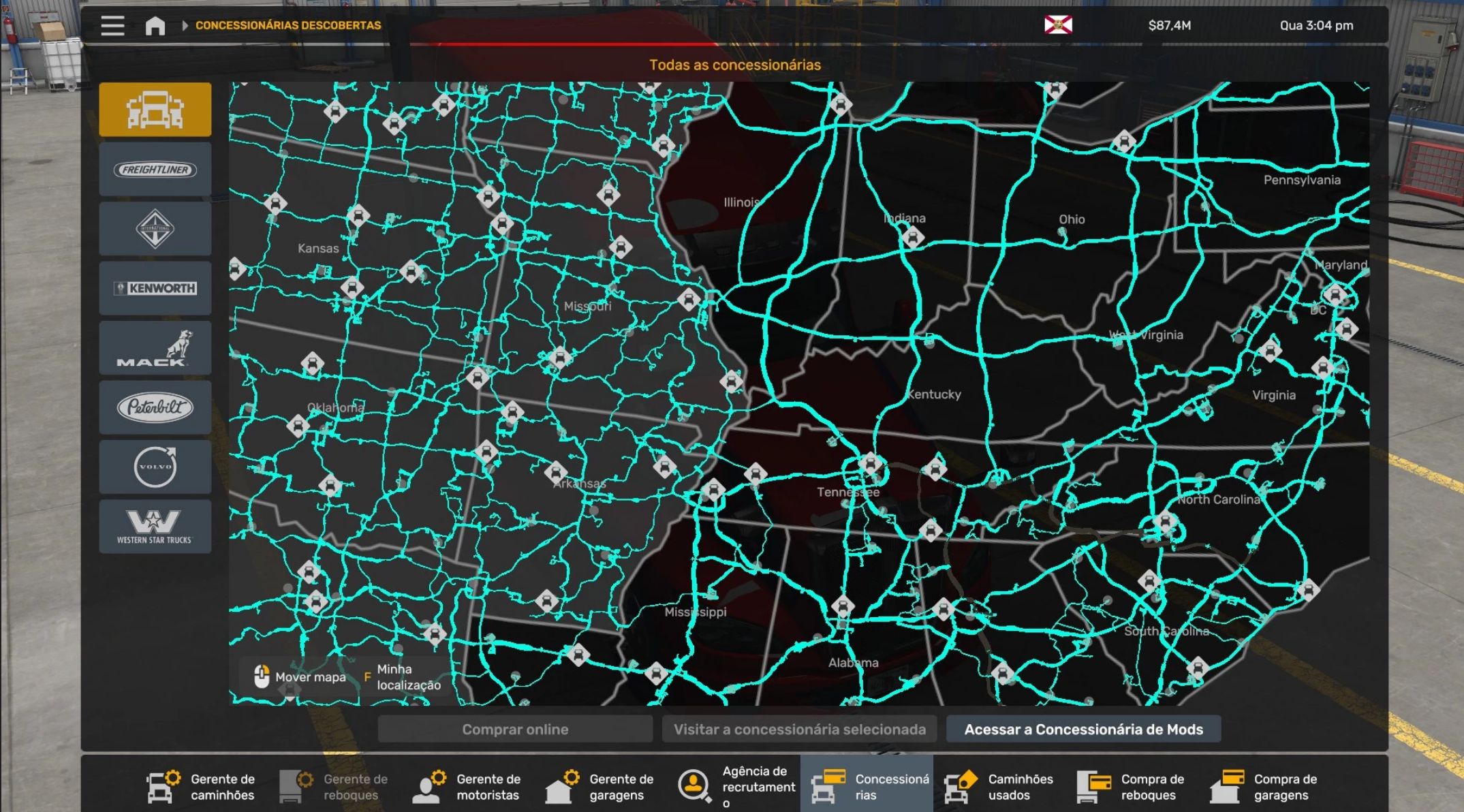Select the dealer marker near Indiana label
The width and height of the screenshot is (1464, 812).
coord(912,238)
